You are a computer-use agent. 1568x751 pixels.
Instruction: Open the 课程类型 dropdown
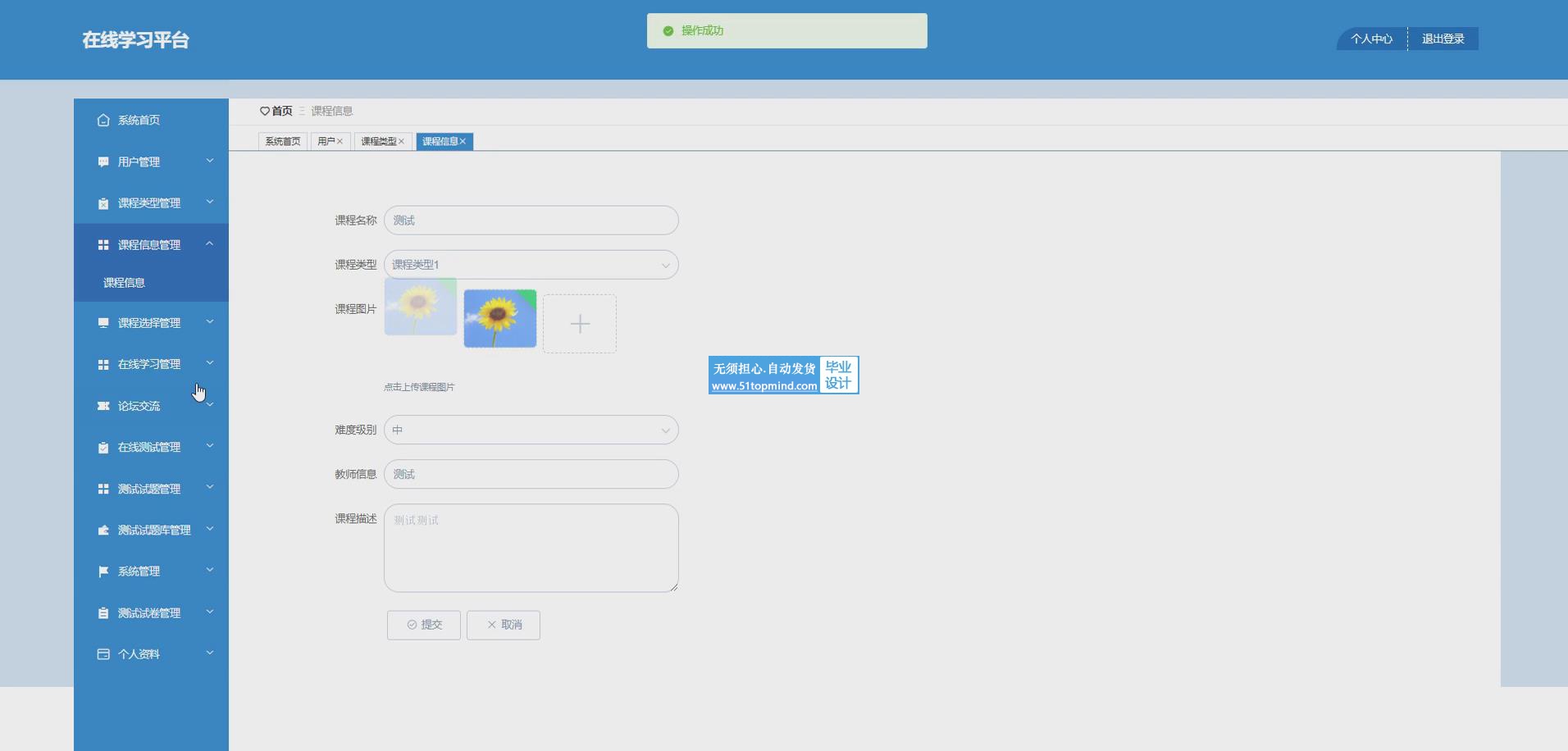531,265
